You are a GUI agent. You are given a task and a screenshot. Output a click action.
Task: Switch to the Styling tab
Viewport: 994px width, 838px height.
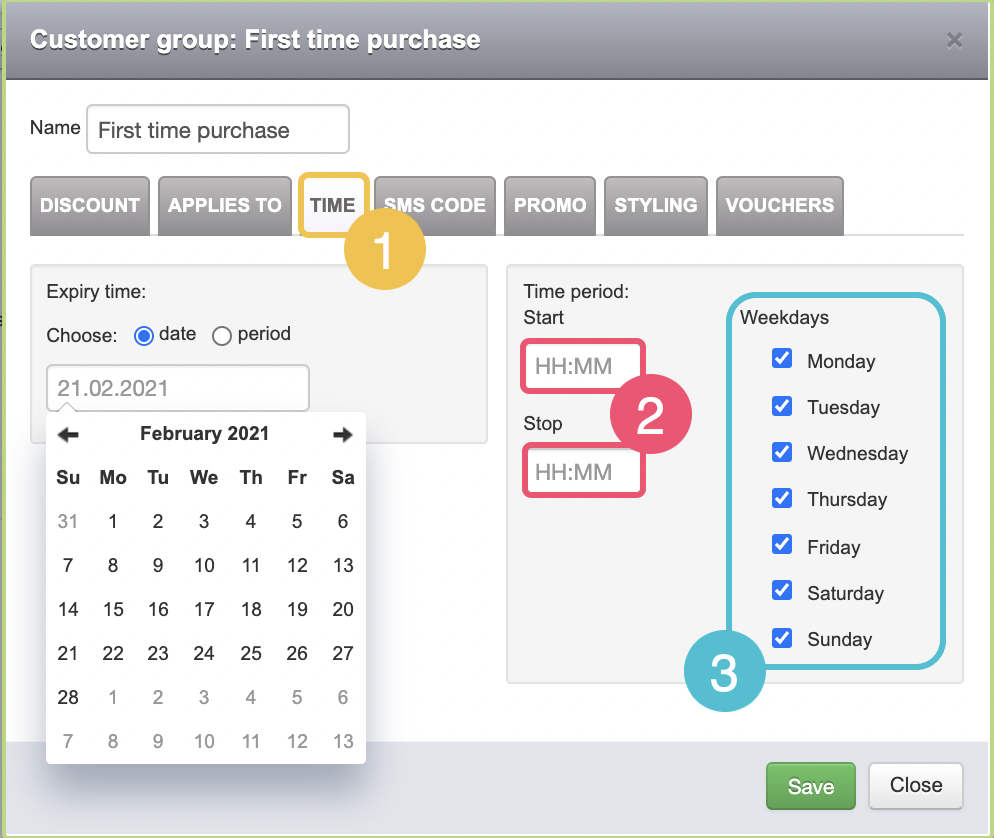(655, 205)
